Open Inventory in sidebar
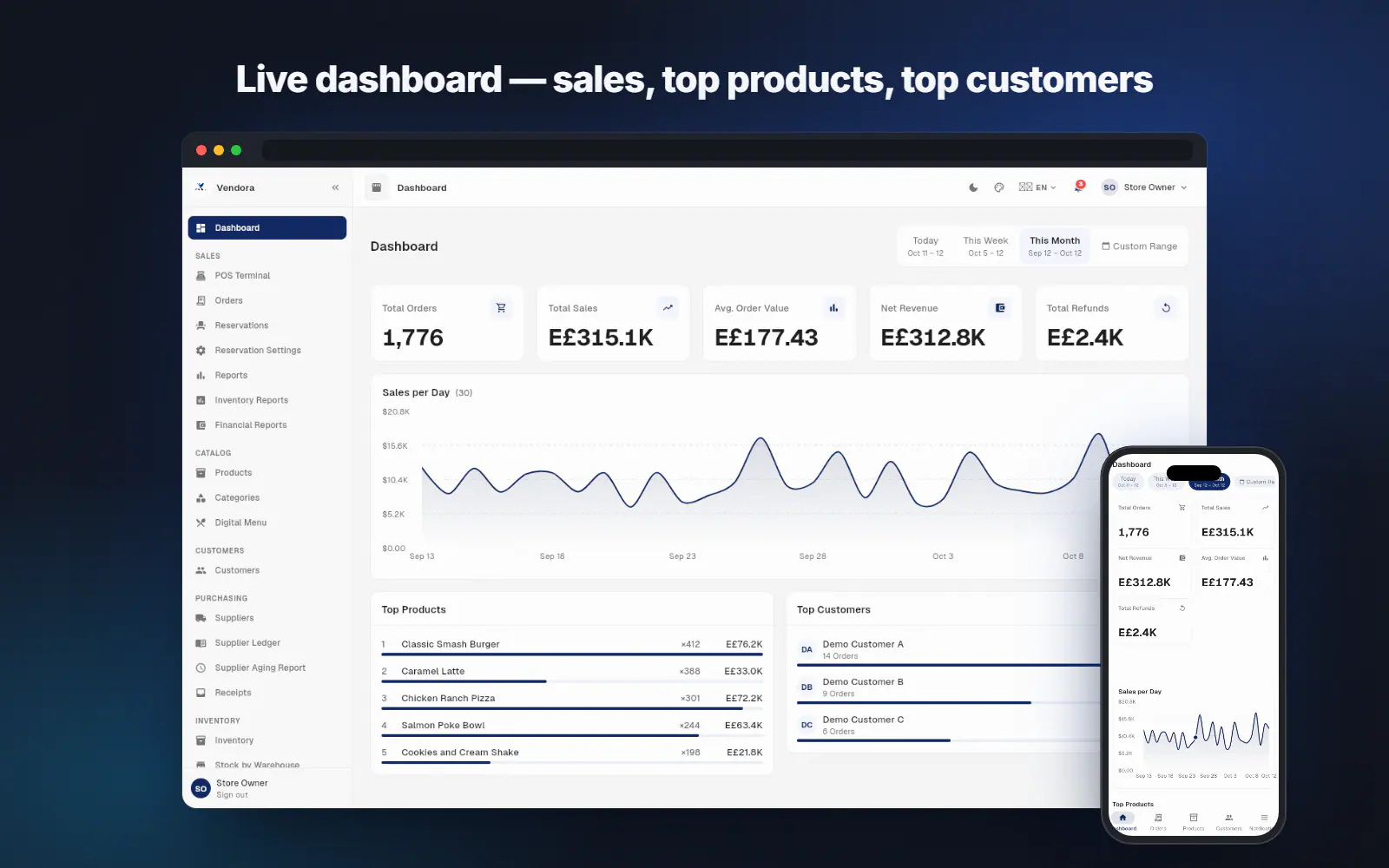Screen dimensions: 1389x868 tap(267, 740)
